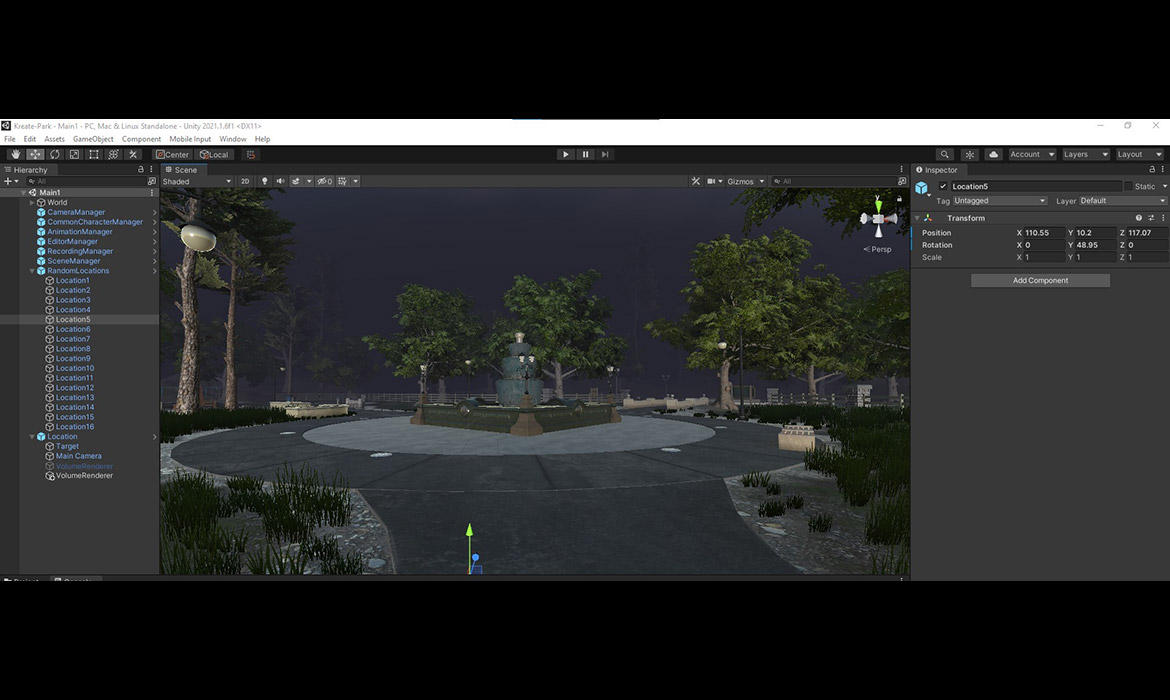Select the Scale tool
This screenshot has width=1170, height=700.
74,155
